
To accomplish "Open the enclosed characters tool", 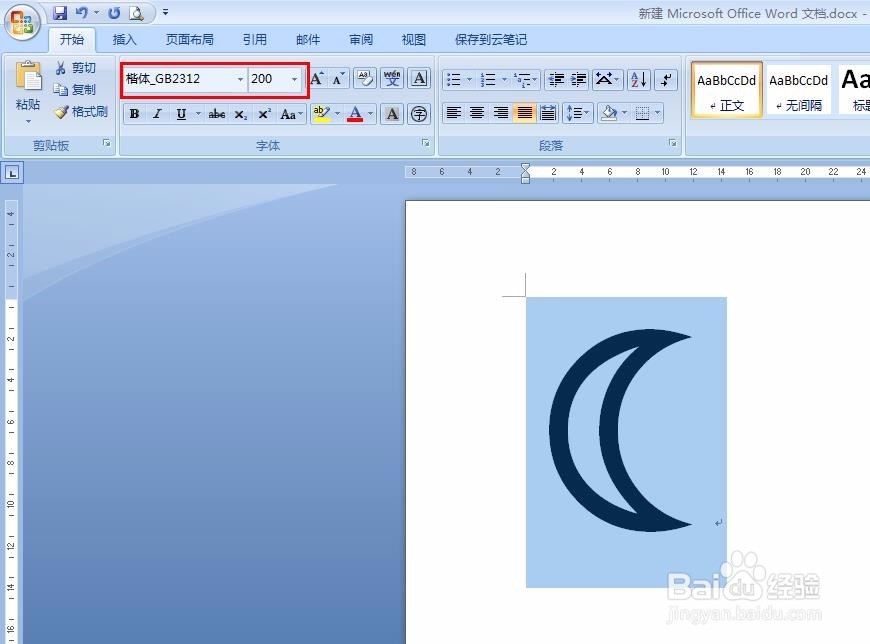I will [419, 114].
